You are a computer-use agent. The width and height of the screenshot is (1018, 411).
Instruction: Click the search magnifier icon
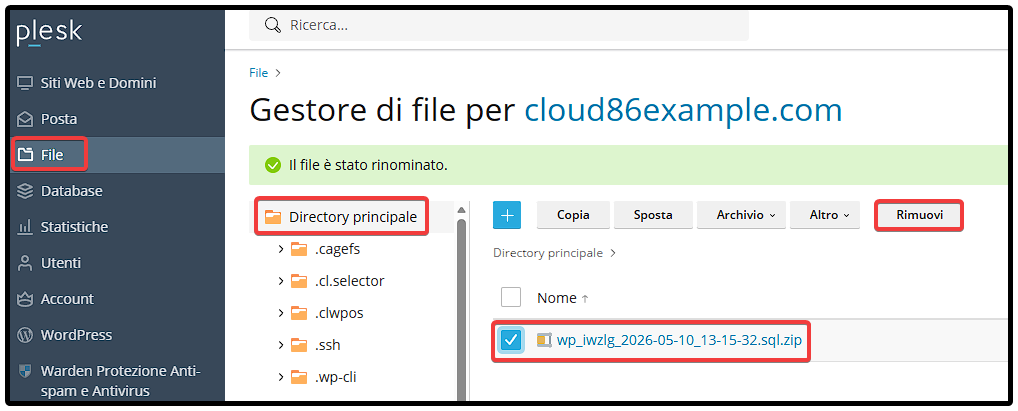[x=273, y=25]
